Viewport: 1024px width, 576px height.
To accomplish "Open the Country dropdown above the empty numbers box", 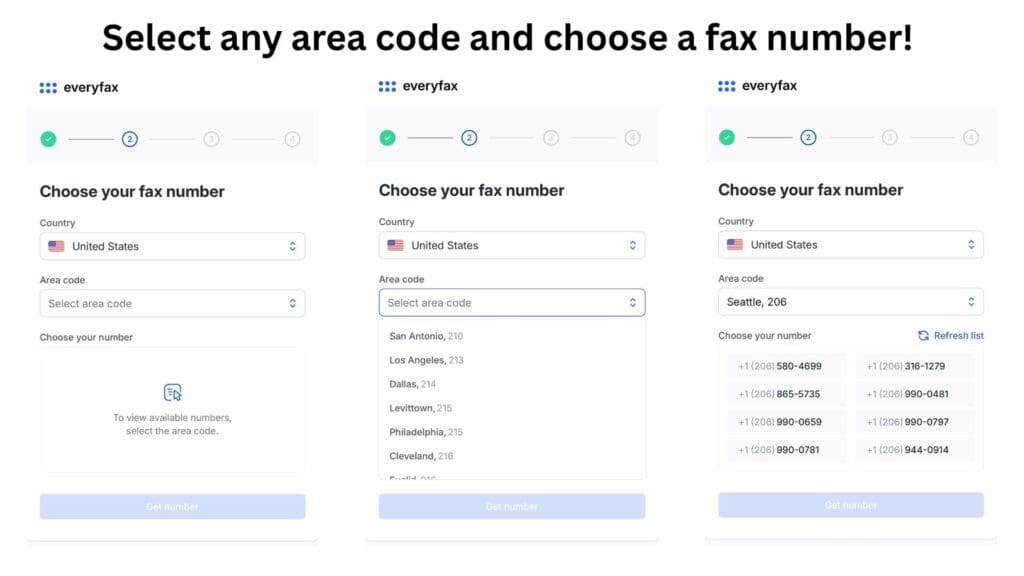I will pos(172,246).
